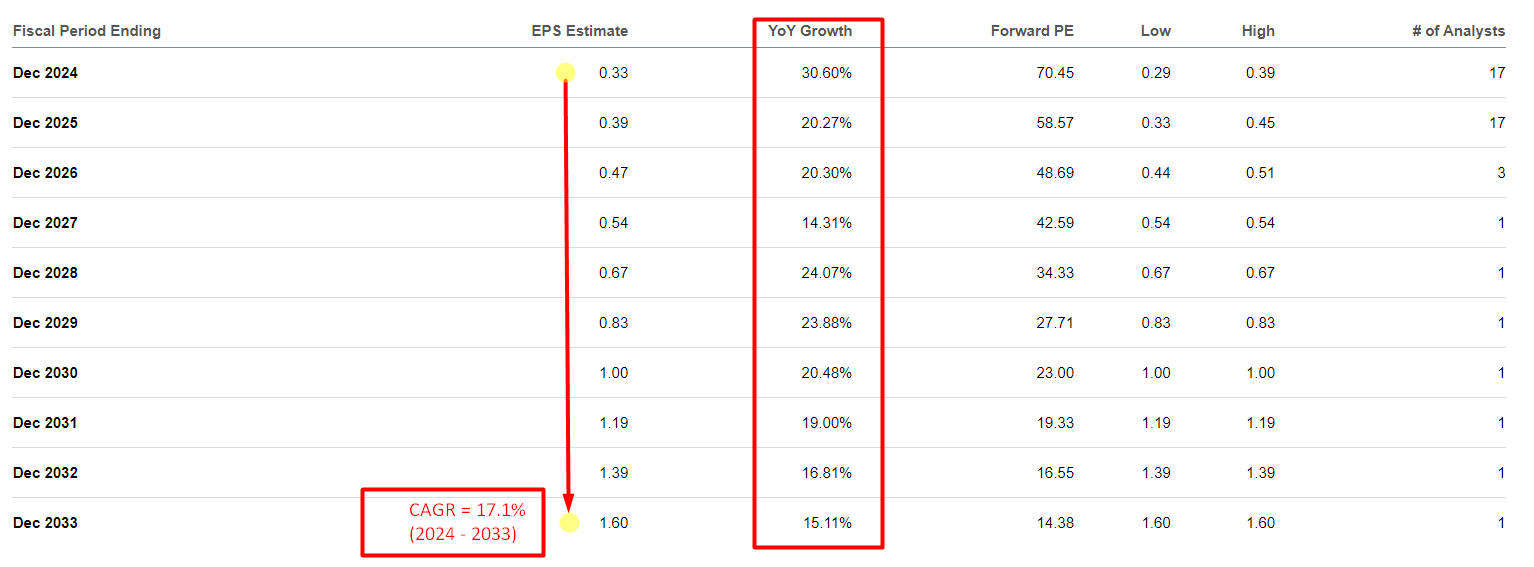Click the yellow dot beside 0.33 EPS

click(565, 72)
